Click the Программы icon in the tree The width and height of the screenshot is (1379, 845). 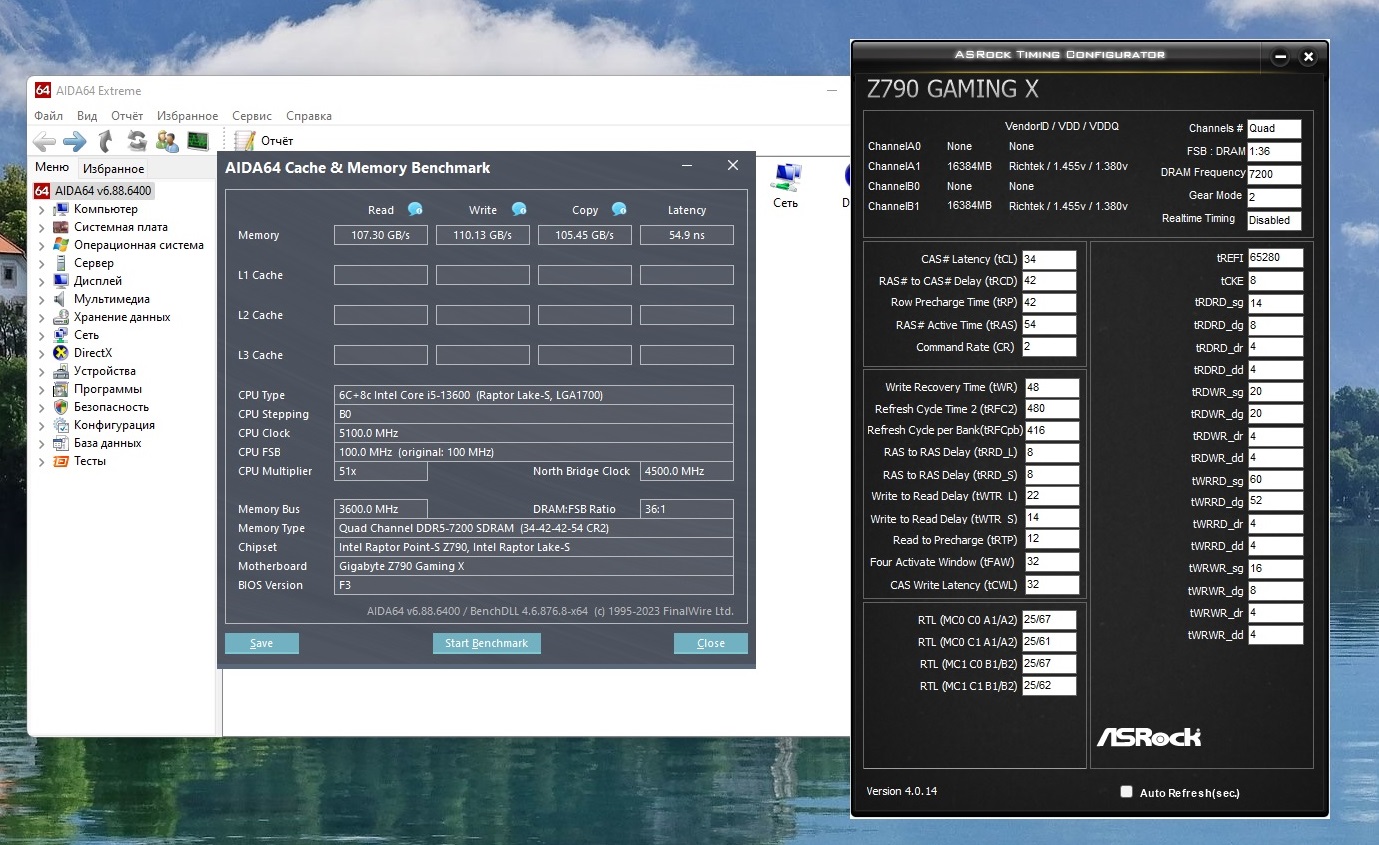(60, 389)
